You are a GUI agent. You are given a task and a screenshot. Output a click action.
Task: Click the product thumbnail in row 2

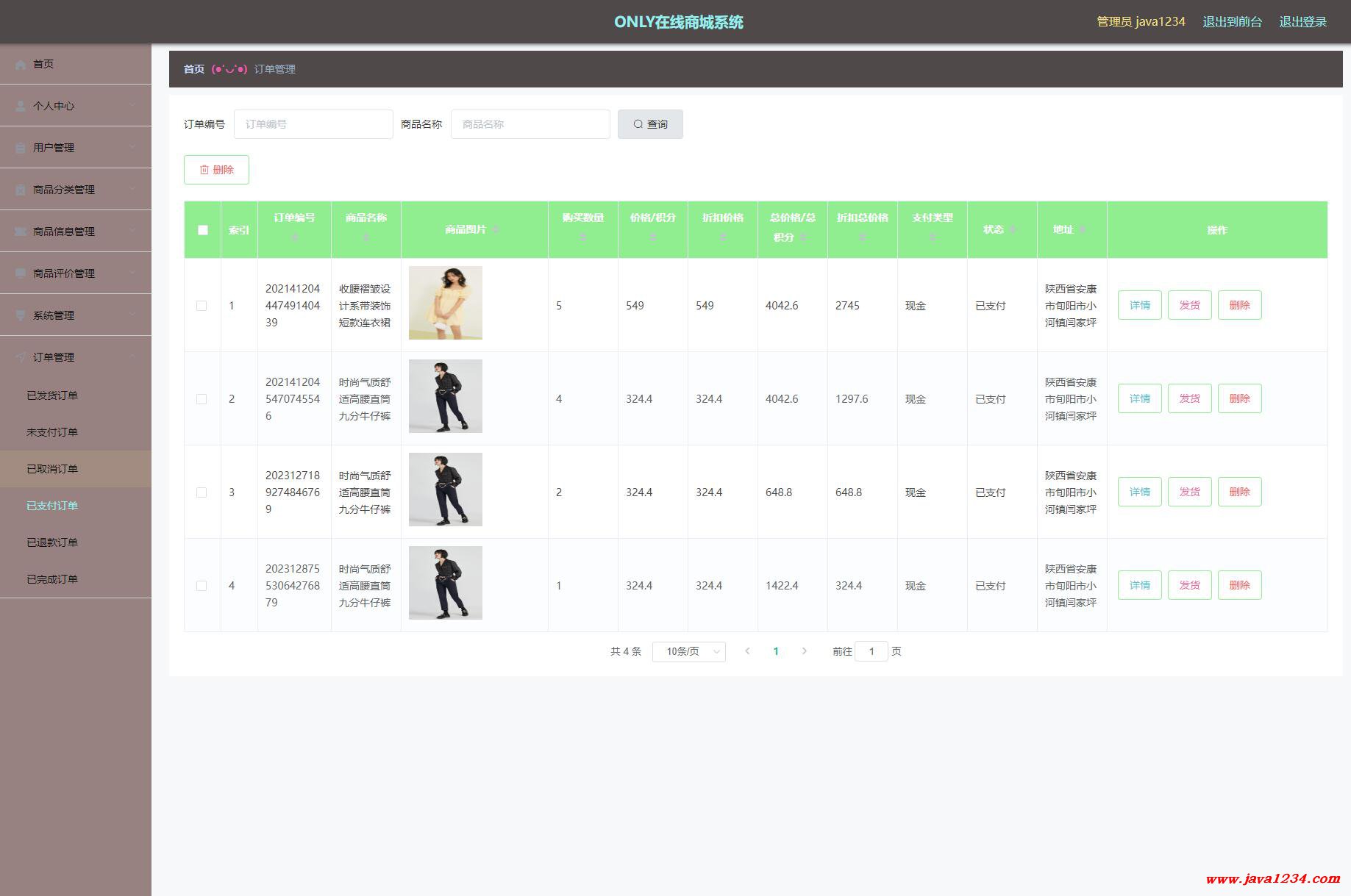[446, 396]
